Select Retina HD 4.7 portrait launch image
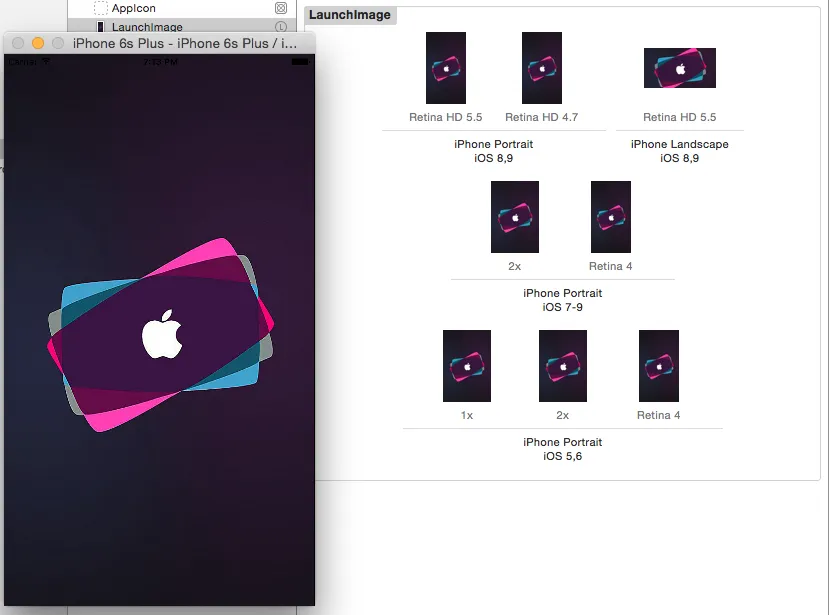 [542, 68]
